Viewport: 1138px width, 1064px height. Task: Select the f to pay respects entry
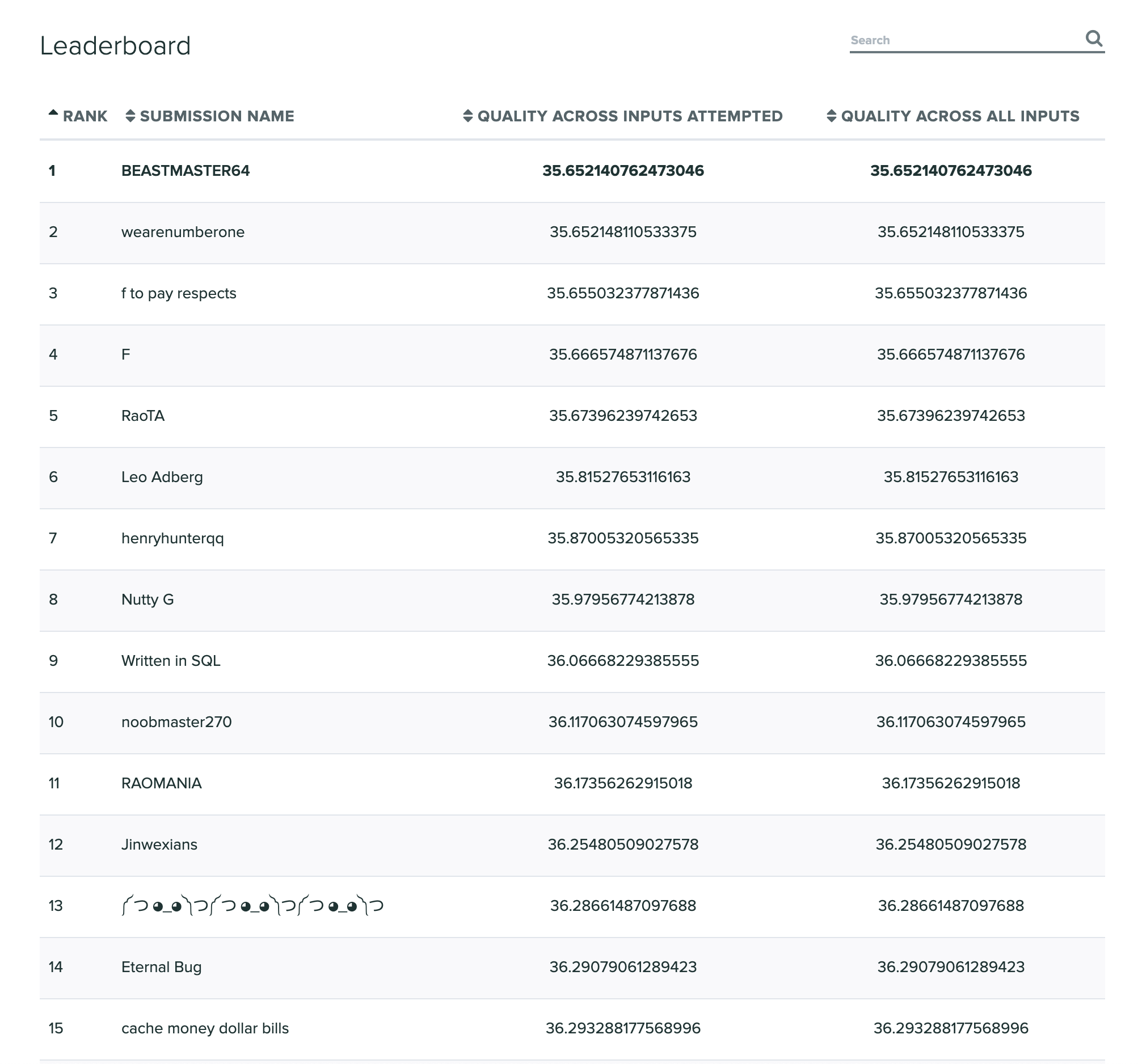click(179, 293)
